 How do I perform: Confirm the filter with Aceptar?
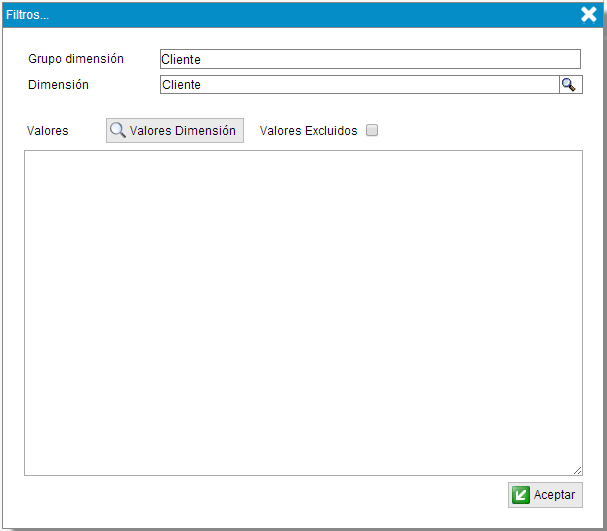[545, 495]
